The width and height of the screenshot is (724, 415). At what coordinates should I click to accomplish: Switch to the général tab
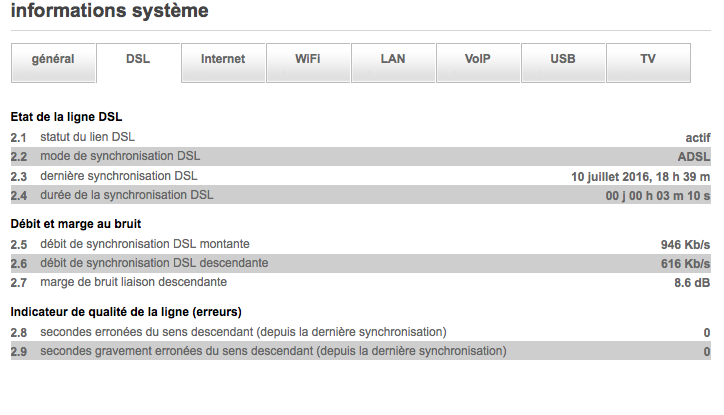click(53, 60)
